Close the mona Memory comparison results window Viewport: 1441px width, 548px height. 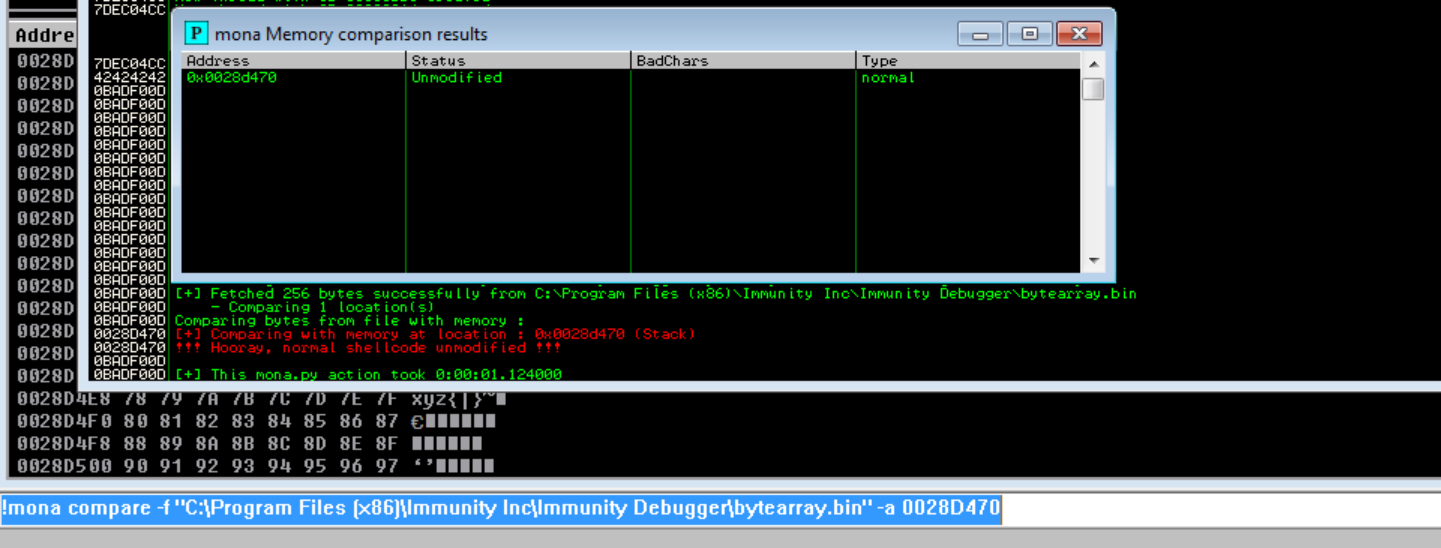coord(1078,34)
